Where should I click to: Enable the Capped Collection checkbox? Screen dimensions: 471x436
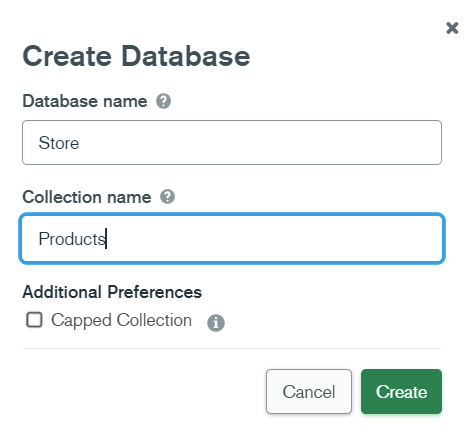[x=34, y=320]
